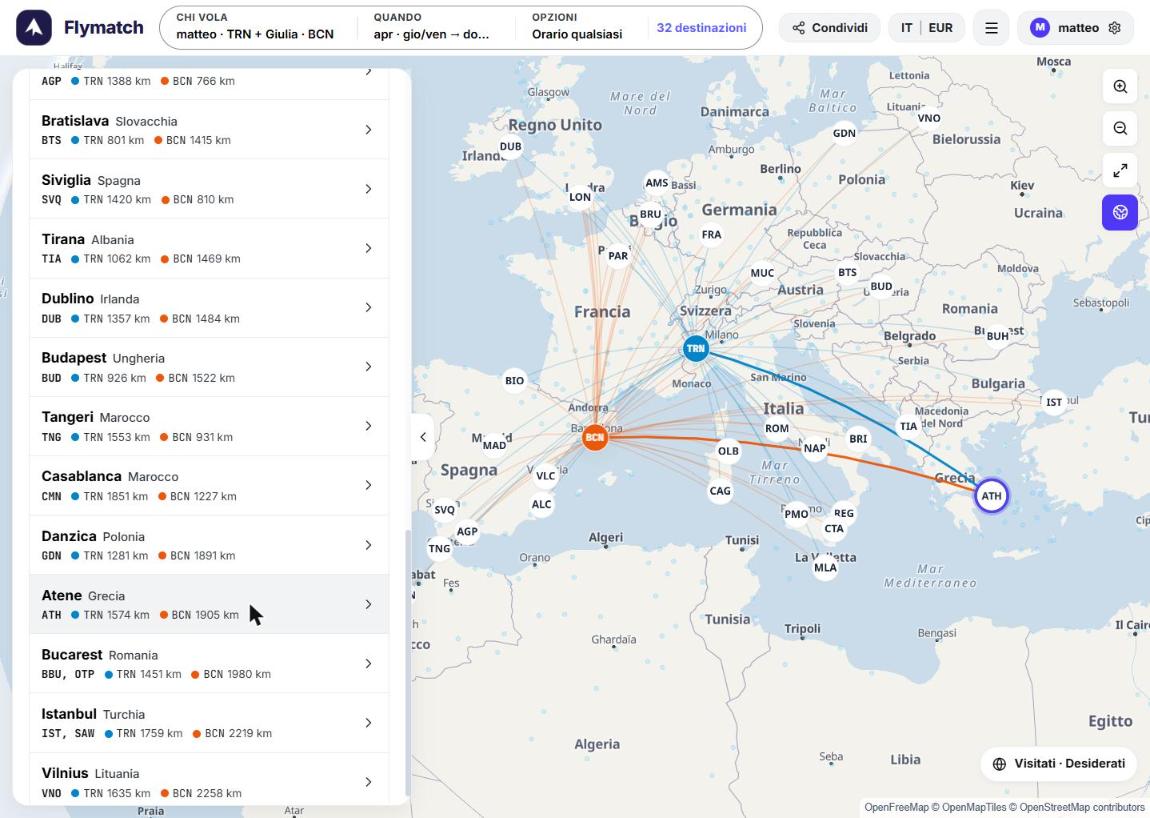Expand the Bratislava destination row
The width and height of the screenshot is (1150, 818).
(x=209, y=130)
